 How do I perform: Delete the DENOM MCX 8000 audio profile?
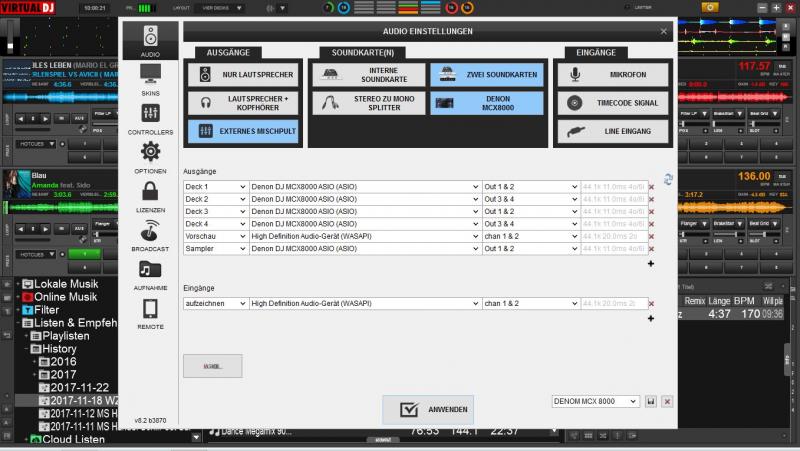(x=667, y=402)
